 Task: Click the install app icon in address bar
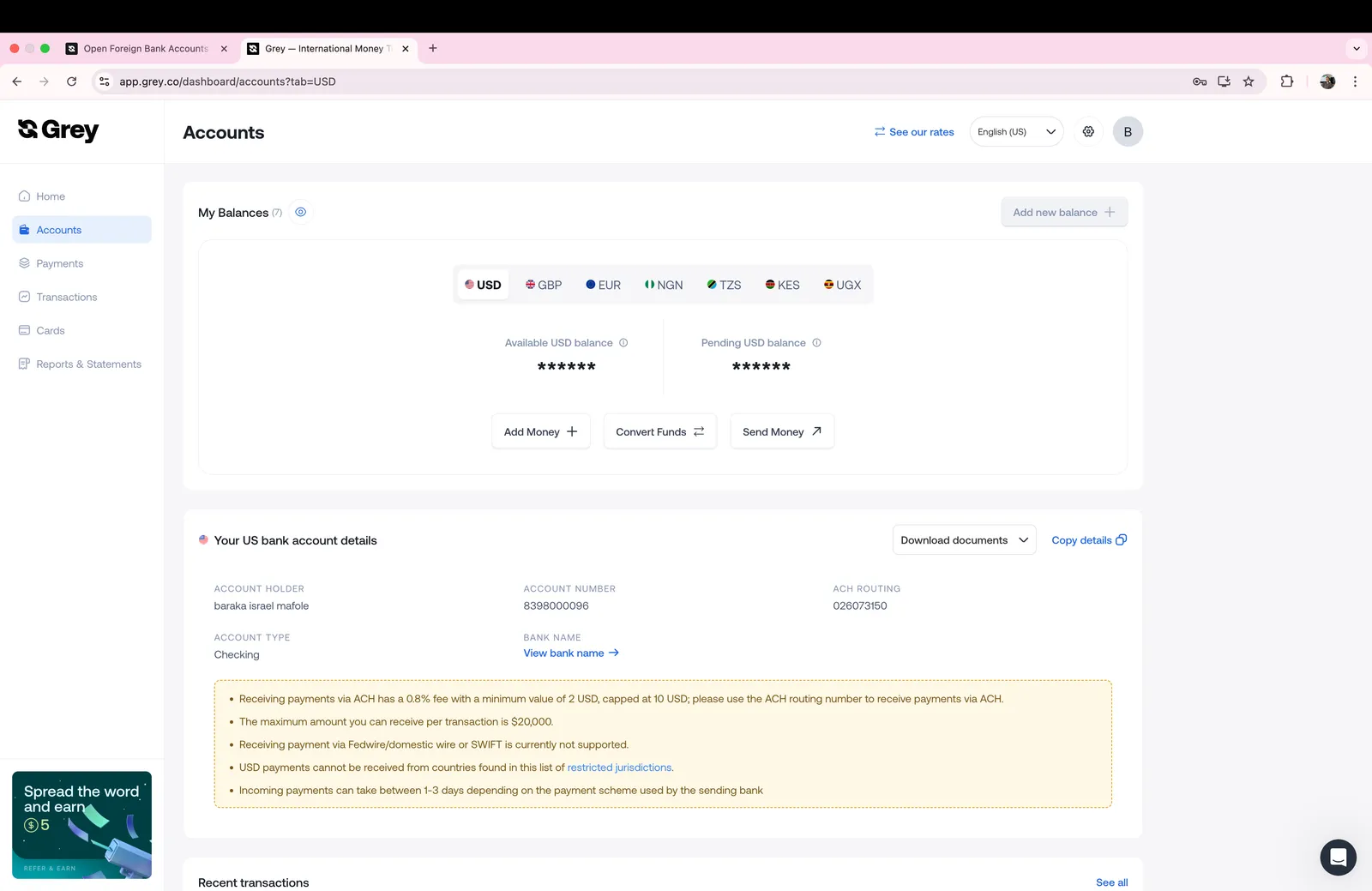[1224, 81]
